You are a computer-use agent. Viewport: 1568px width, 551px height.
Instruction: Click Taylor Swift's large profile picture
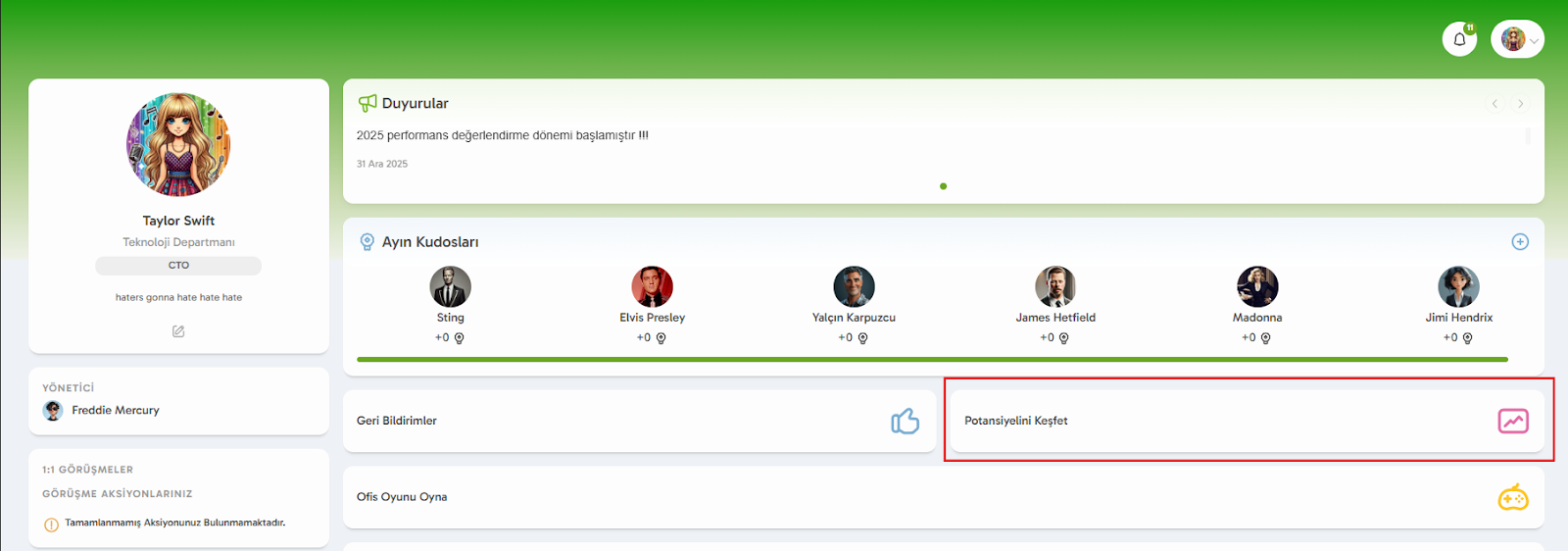pyautogui.click(x=178, y=145)
